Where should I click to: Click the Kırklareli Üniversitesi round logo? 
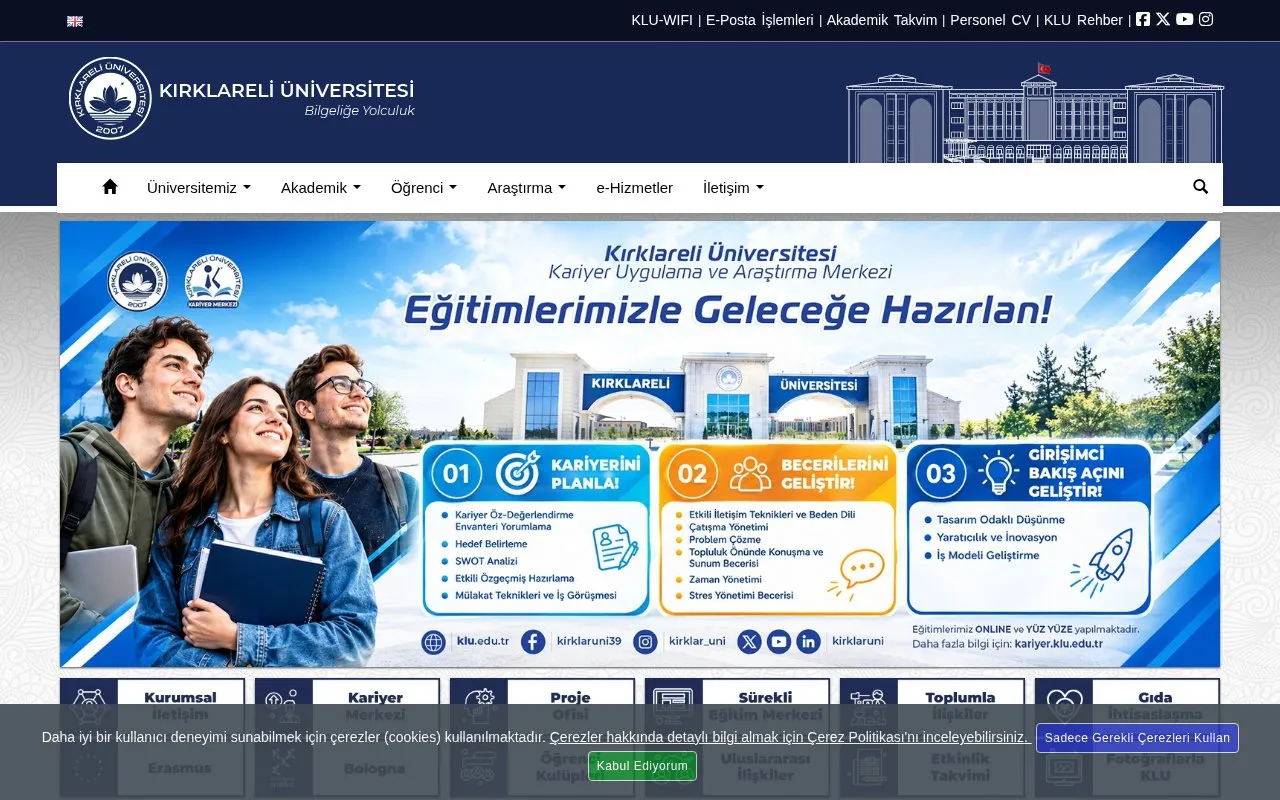pyautogui.click(x=110, y=98)
